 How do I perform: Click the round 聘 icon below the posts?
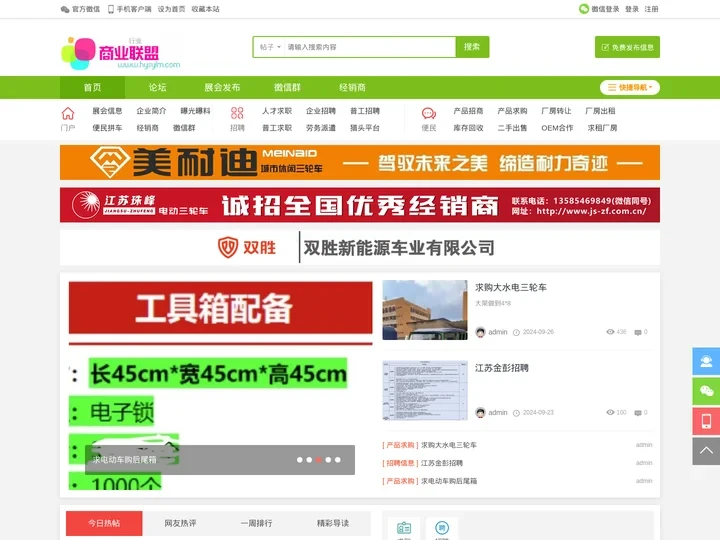pyautogui.click(x=442, y=528)
